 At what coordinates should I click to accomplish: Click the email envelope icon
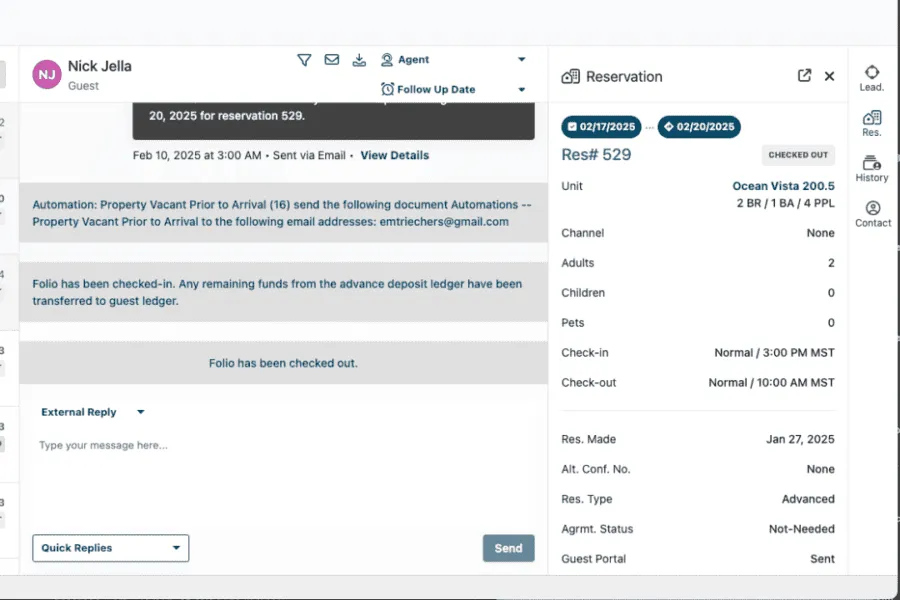(332, 60)
